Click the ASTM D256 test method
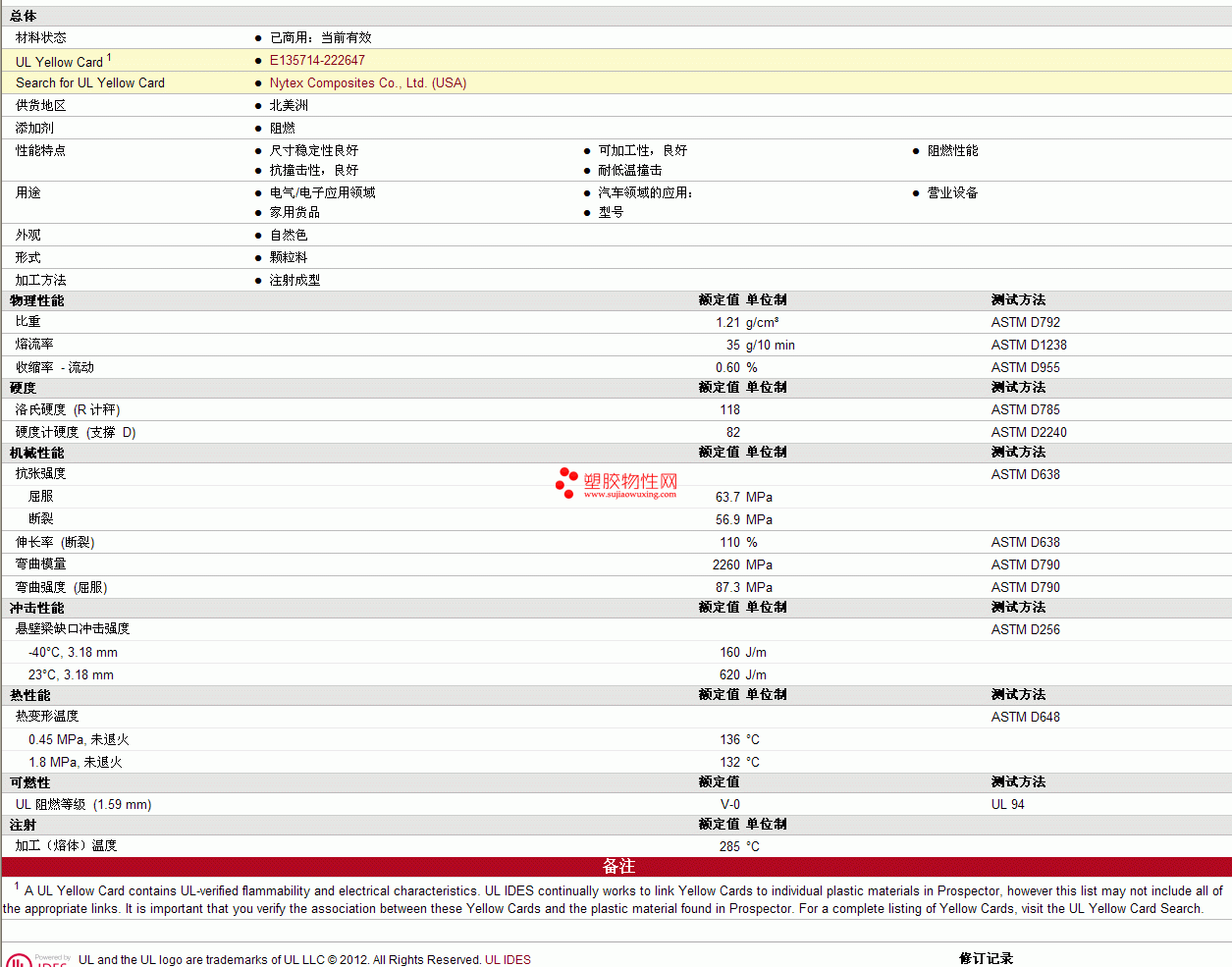 [1026, 629]
